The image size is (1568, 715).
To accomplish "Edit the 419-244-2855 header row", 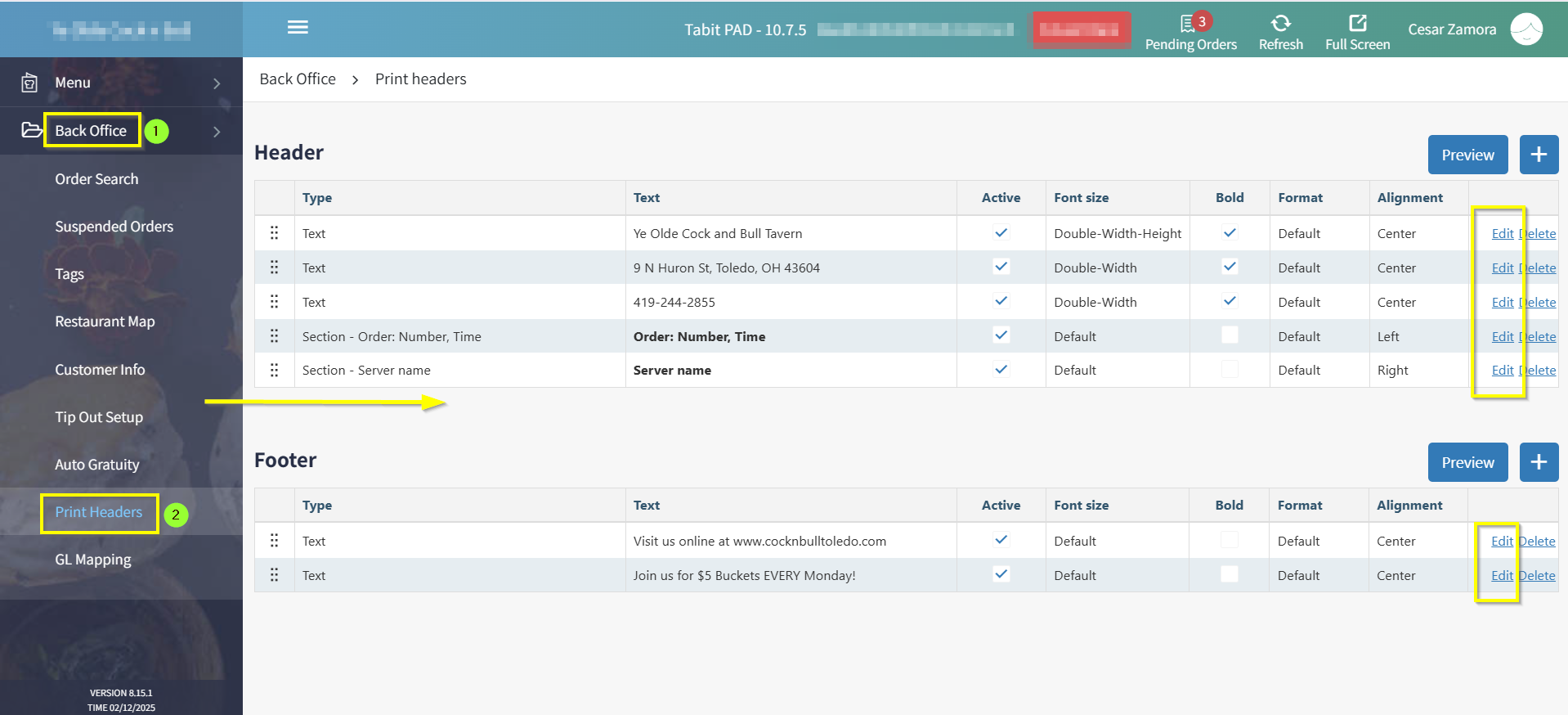I will 1502,303.
